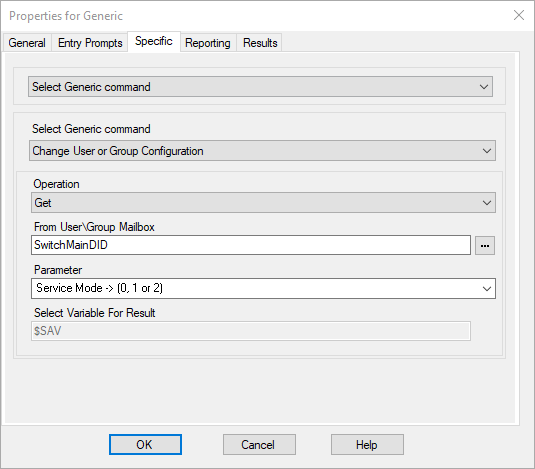Click the Service Mode -> (0, 1 or 2) text
Screen dimensions: 535x469
coord(100,288)
